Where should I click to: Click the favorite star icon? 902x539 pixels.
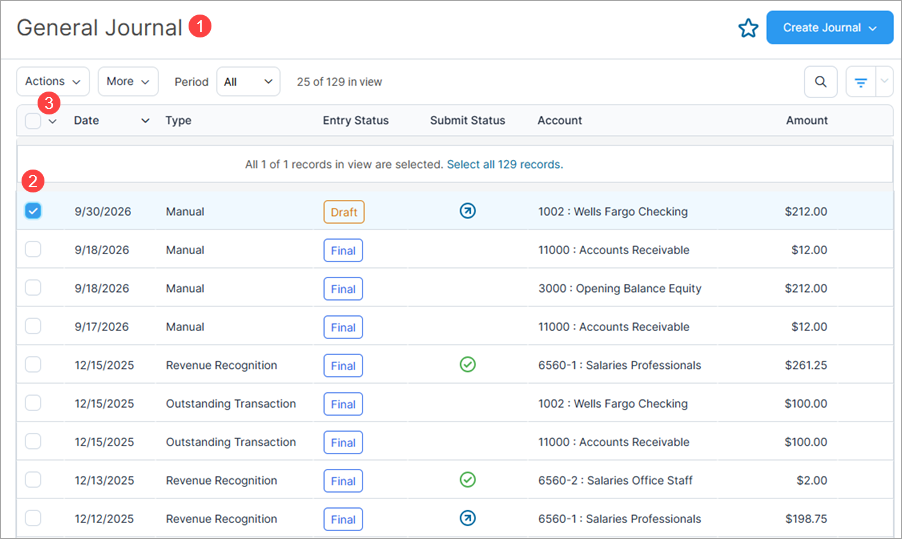tap(748, 28)
